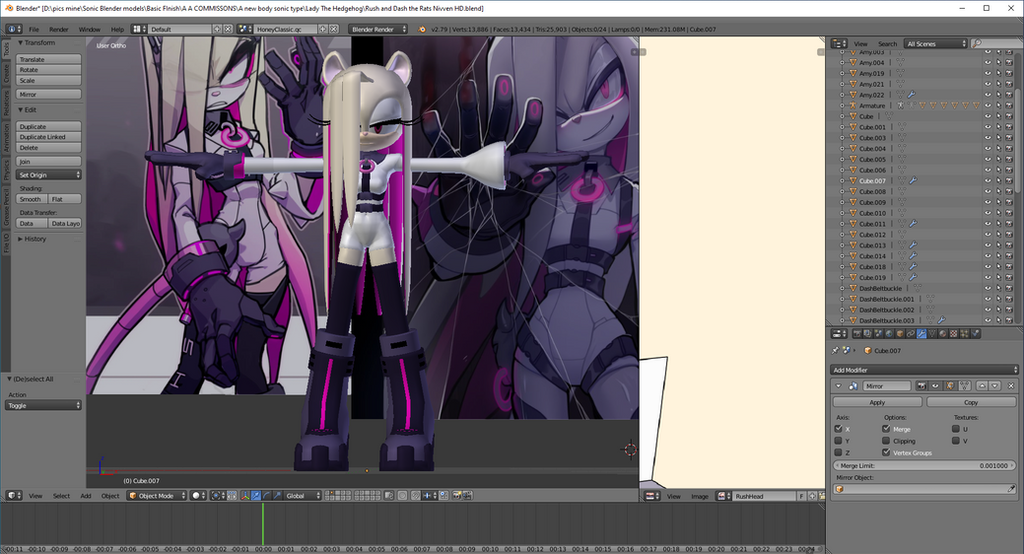Toggle the Vertex Groups checkbox

coord(886,452)
